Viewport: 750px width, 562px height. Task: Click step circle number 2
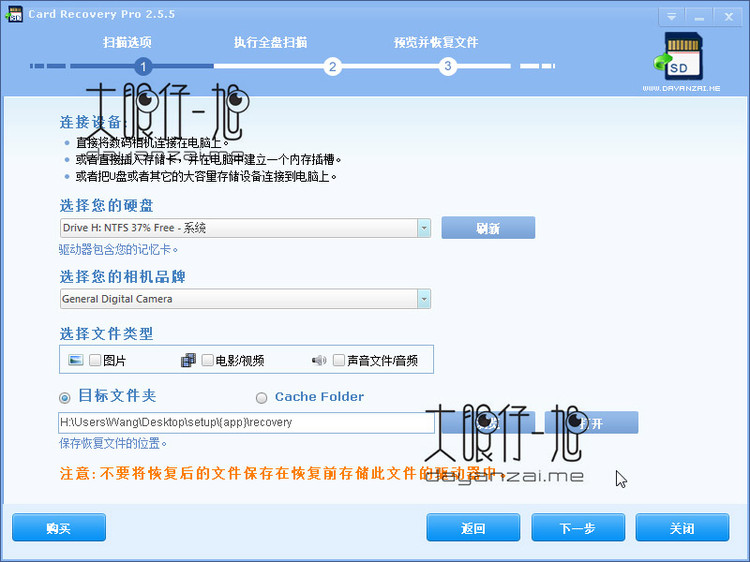click(332, 66)
